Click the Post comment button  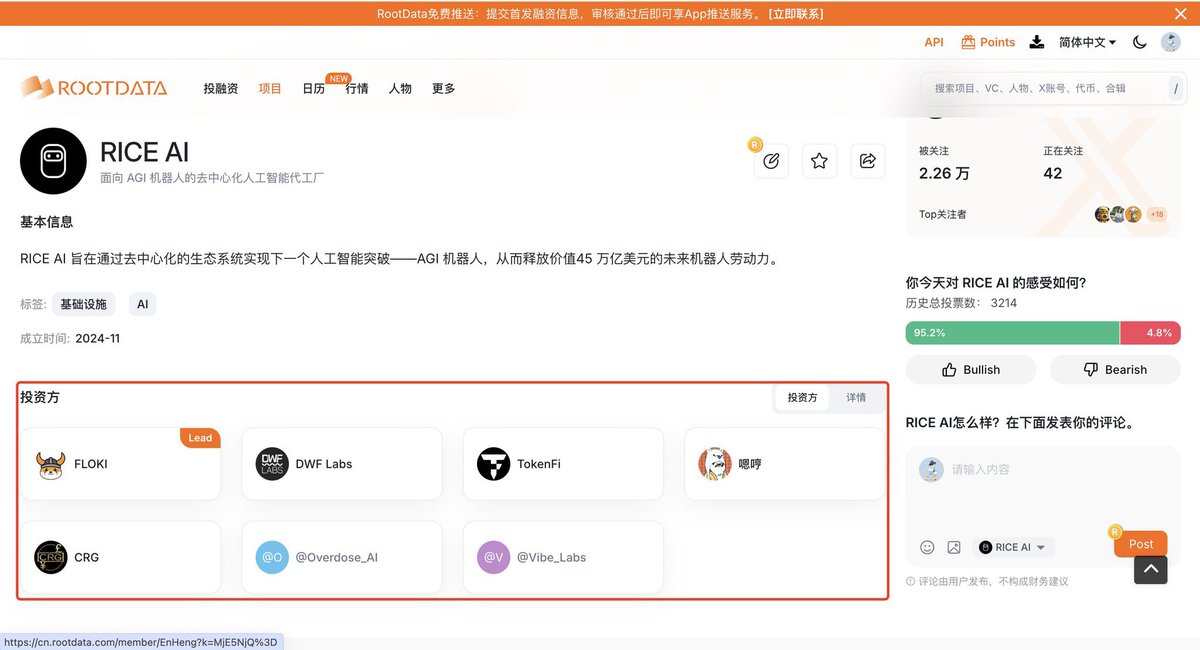point(1140,544)
